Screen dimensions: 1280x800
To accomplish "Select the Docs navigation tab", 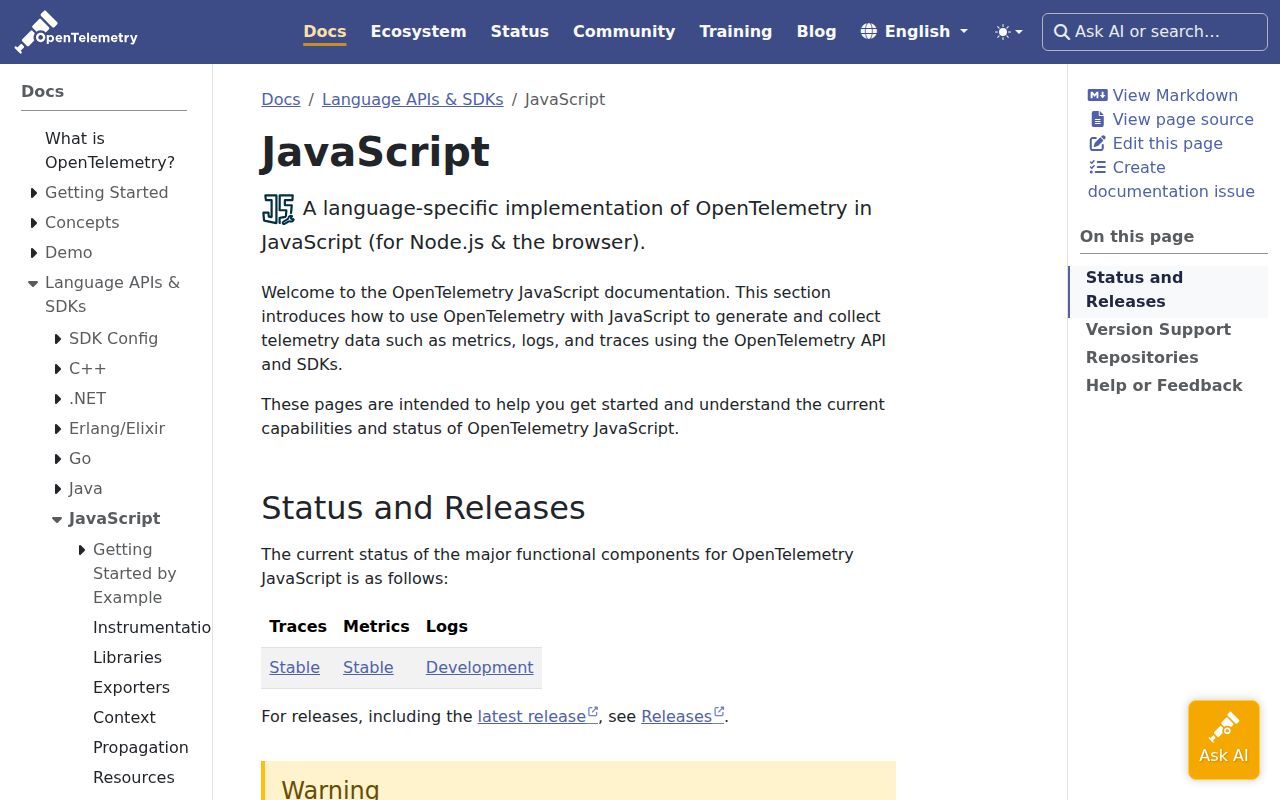I will (x=325, y=32).
